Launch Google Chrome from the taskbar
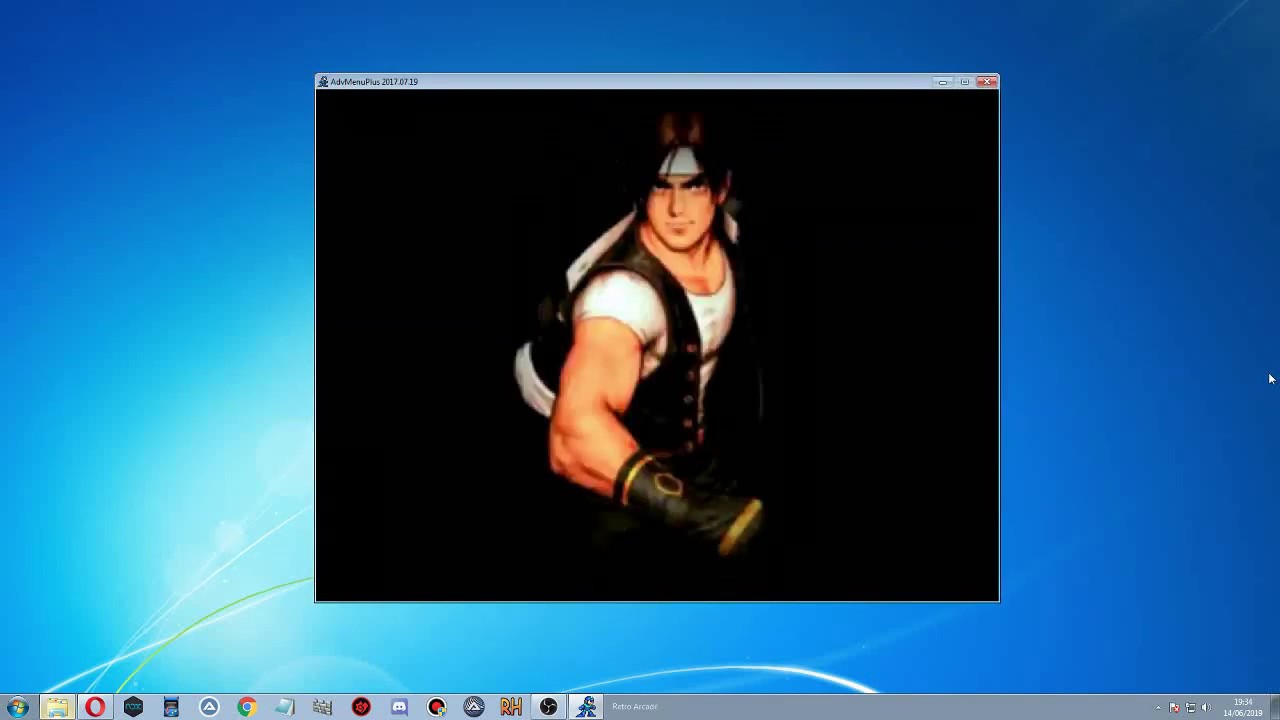 (247, 707)
